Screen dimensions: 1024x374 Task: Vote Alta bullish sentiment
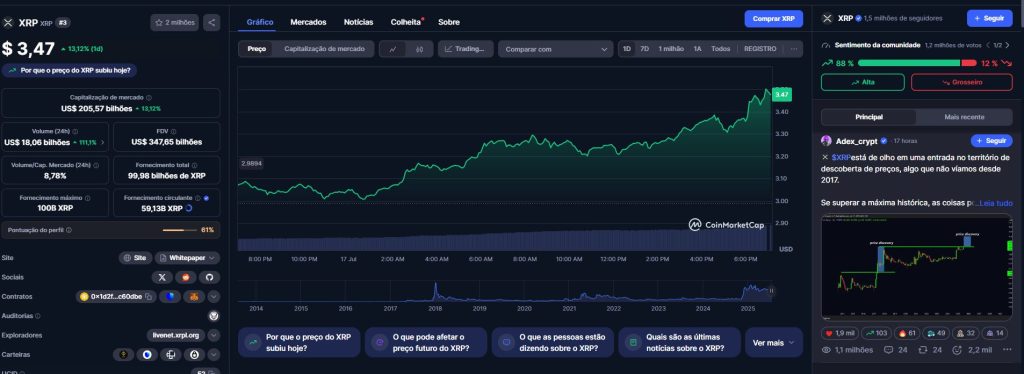tap(862, 82)
